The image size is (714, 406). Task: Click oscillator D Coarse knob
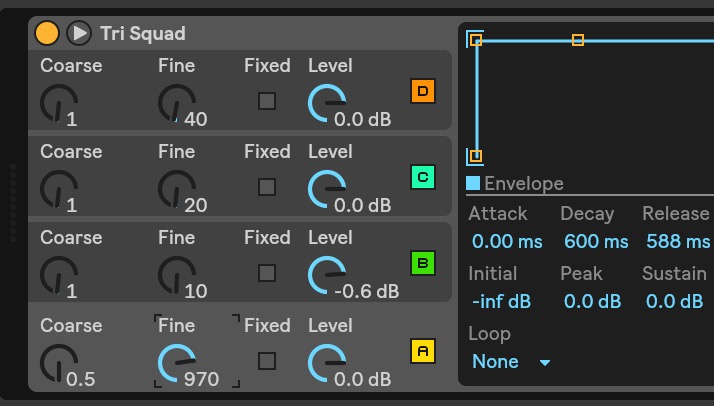[x=58, y=103]
